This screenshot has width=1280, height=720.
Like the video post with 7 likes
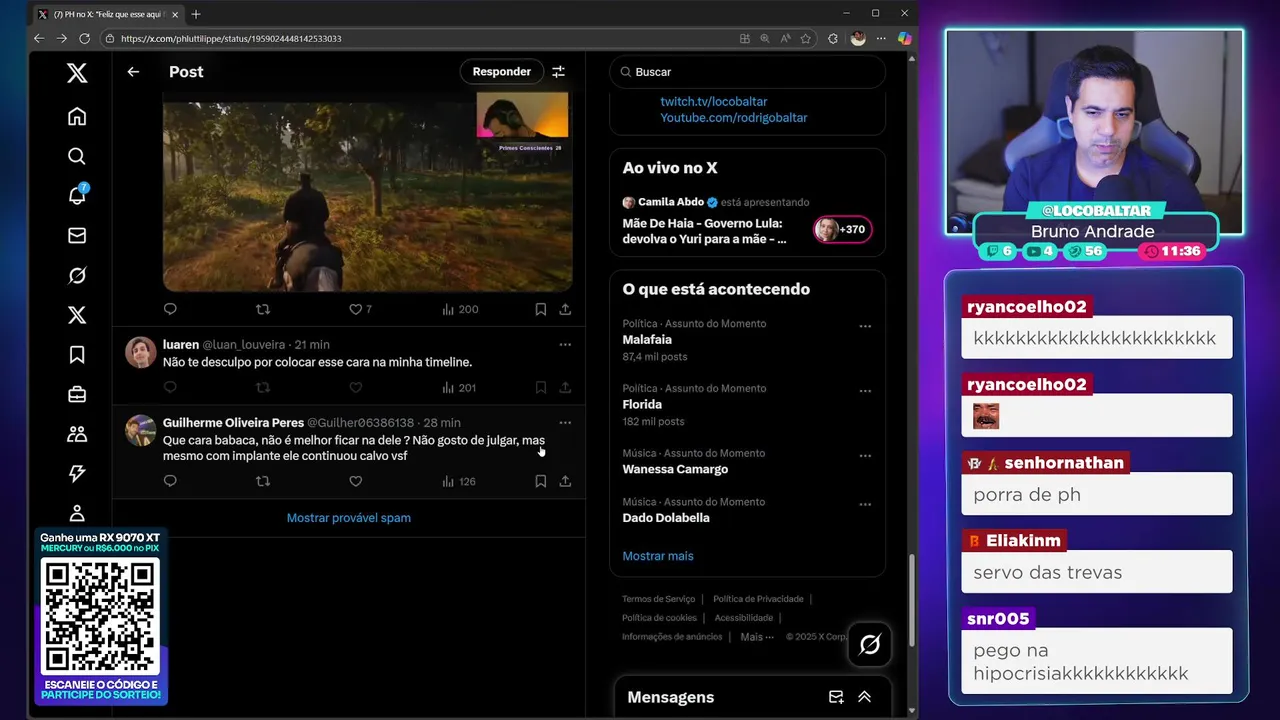click(360, 309)
